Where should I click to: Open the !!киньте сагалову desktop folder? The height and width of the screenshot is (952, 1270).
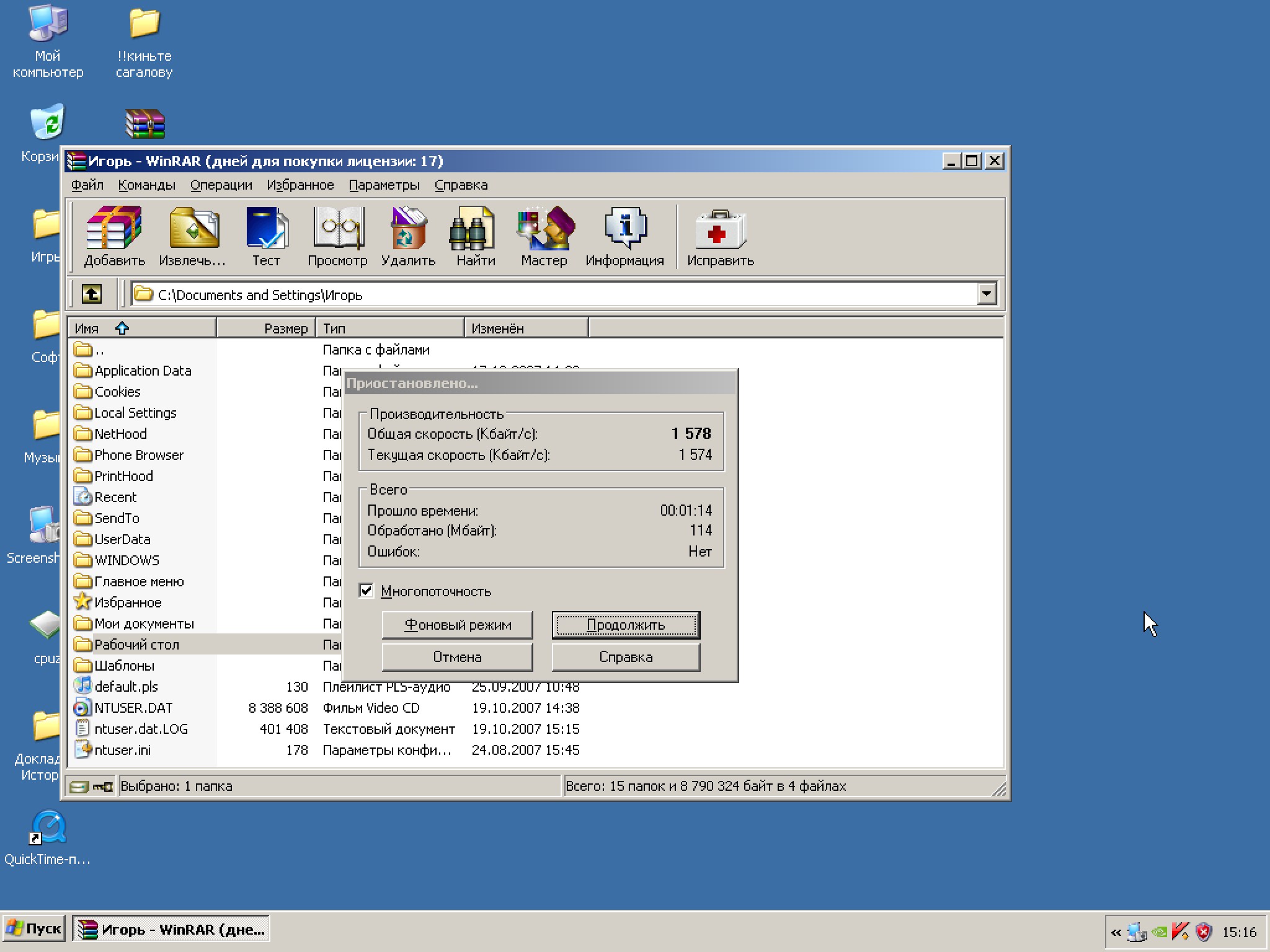144,42
